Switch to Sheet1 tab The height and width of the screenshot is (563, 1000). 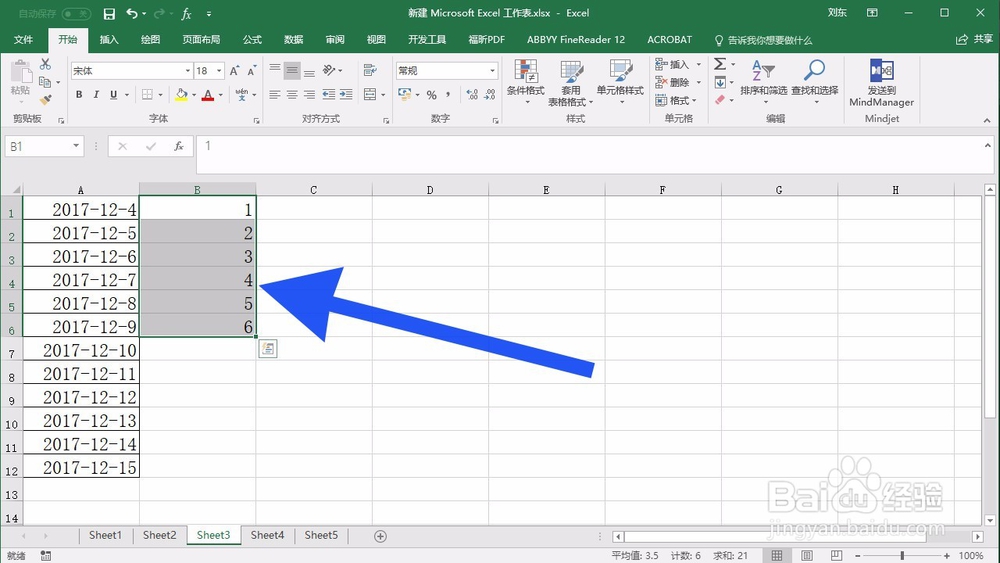pos(105,536)
